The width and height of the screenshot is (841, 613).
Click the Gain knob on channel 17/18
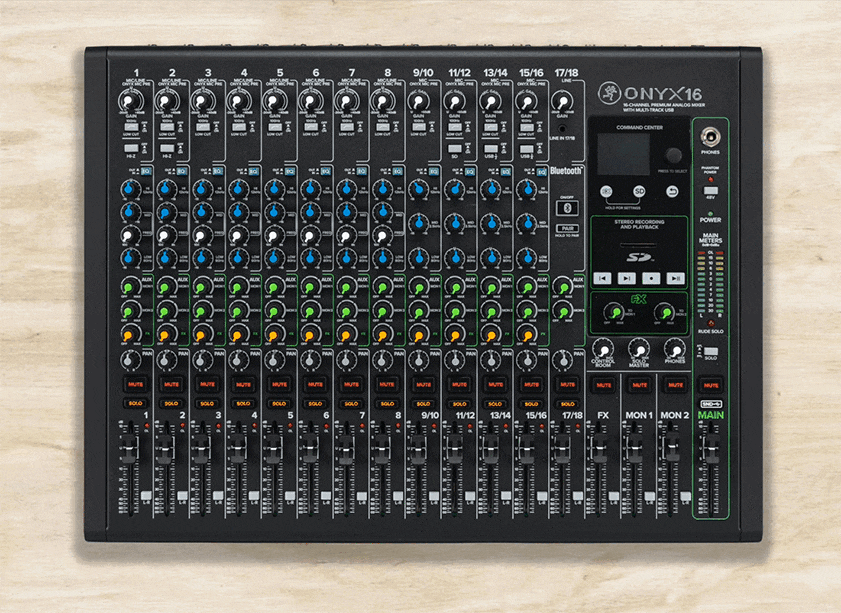coord(562,101)
